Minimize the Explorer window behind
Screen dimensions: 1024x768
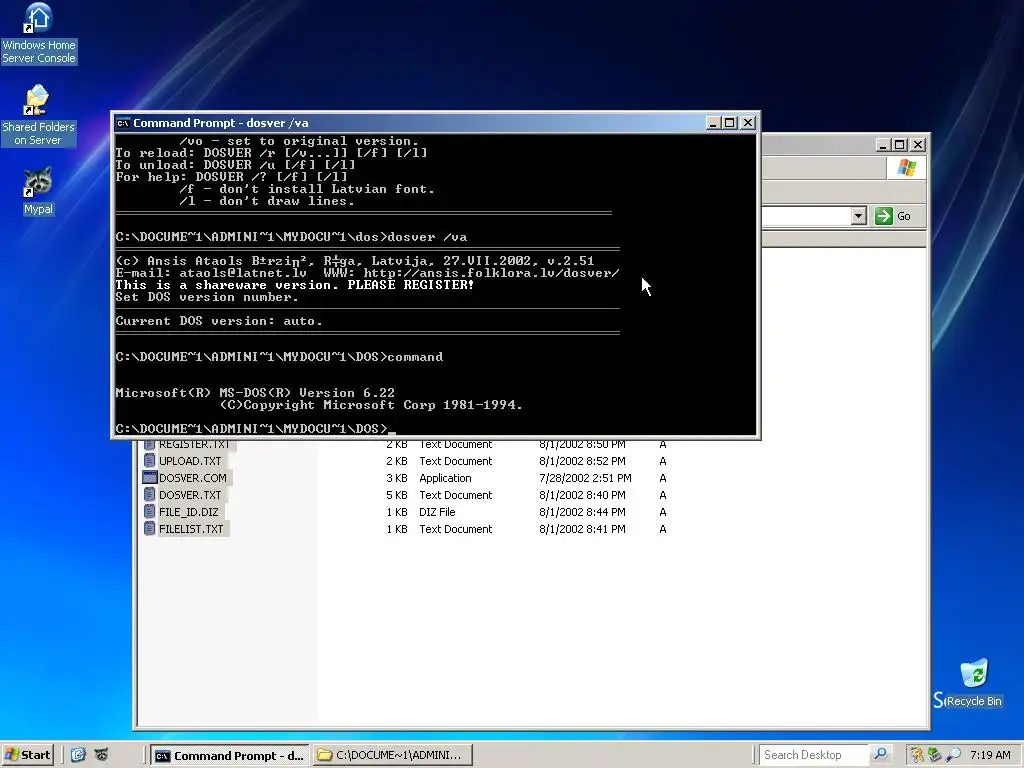tap(882, 145)
